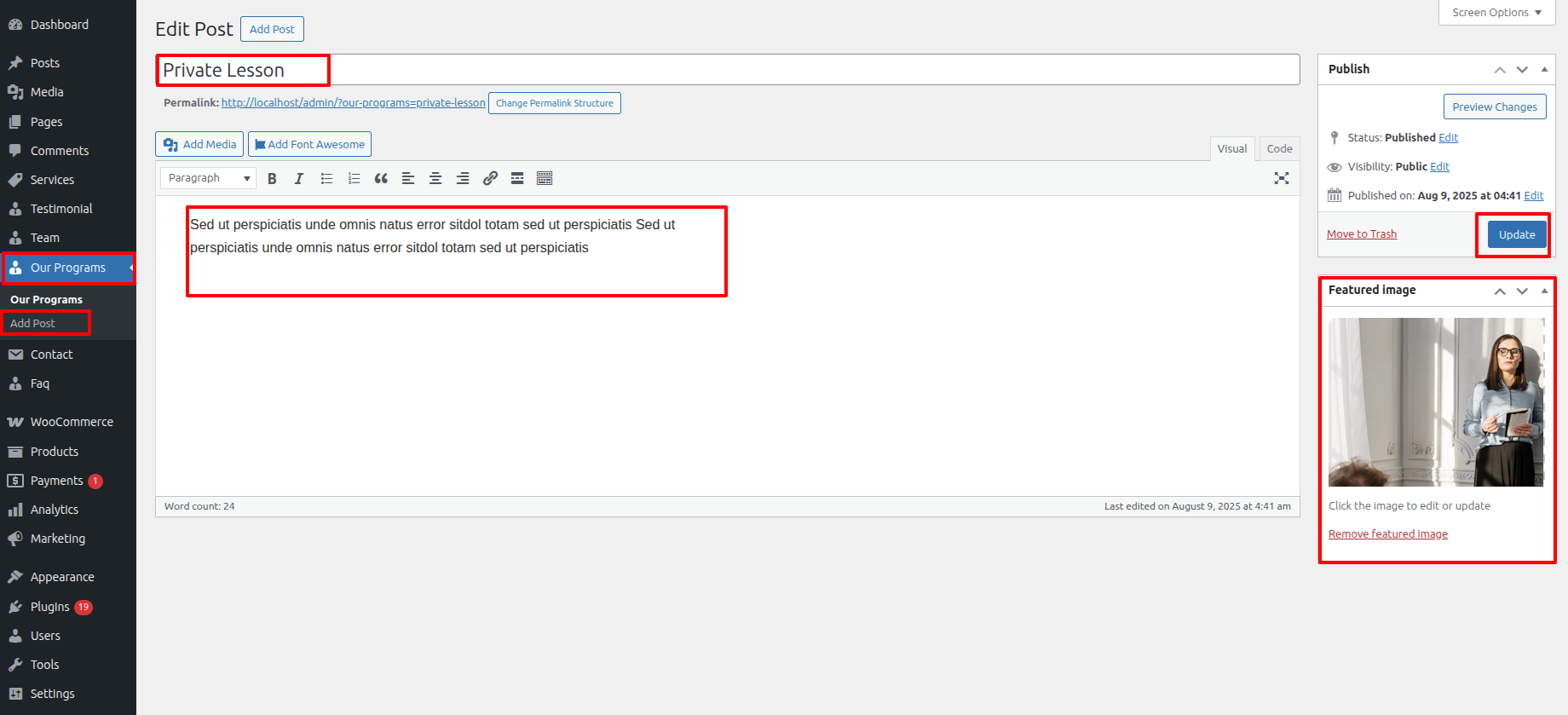Center align the paragraph text
This screenshot has height=715, width=1568.
[x=435, y=178]
